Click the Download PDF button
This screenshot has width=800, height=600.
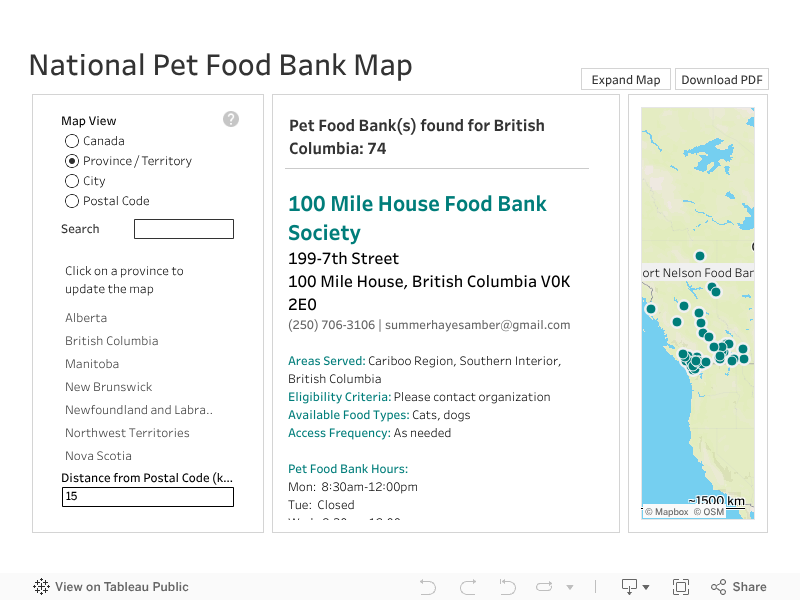pyautogui.click(x=722, y=80)
